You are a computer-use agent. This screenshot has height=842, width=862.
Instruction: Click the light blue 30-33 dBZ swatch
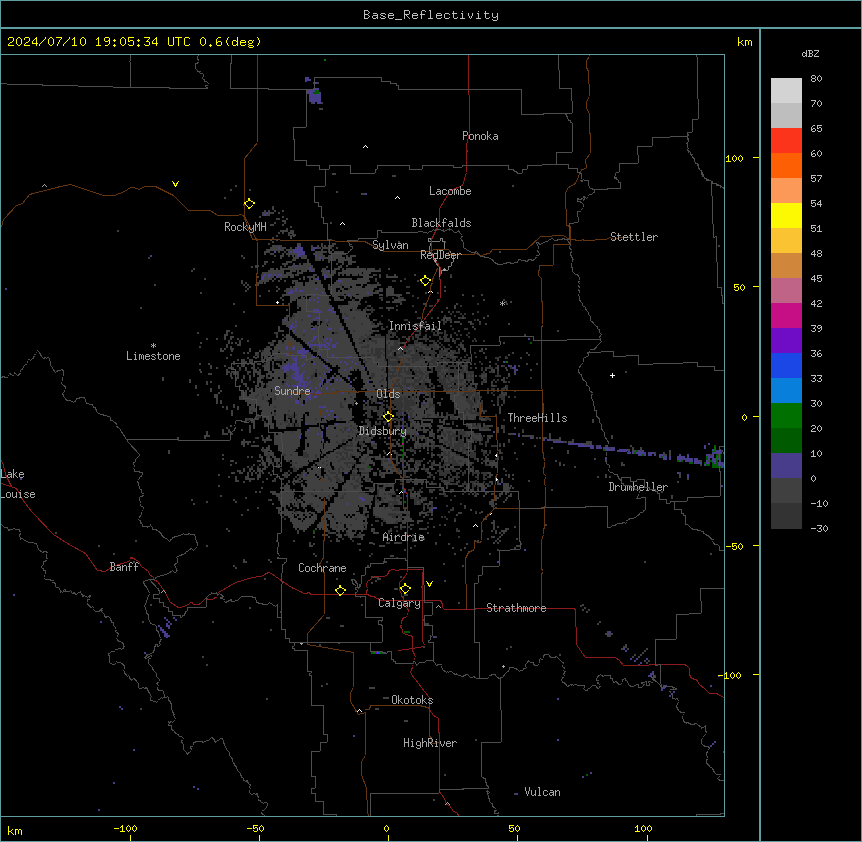coord(786,390)
